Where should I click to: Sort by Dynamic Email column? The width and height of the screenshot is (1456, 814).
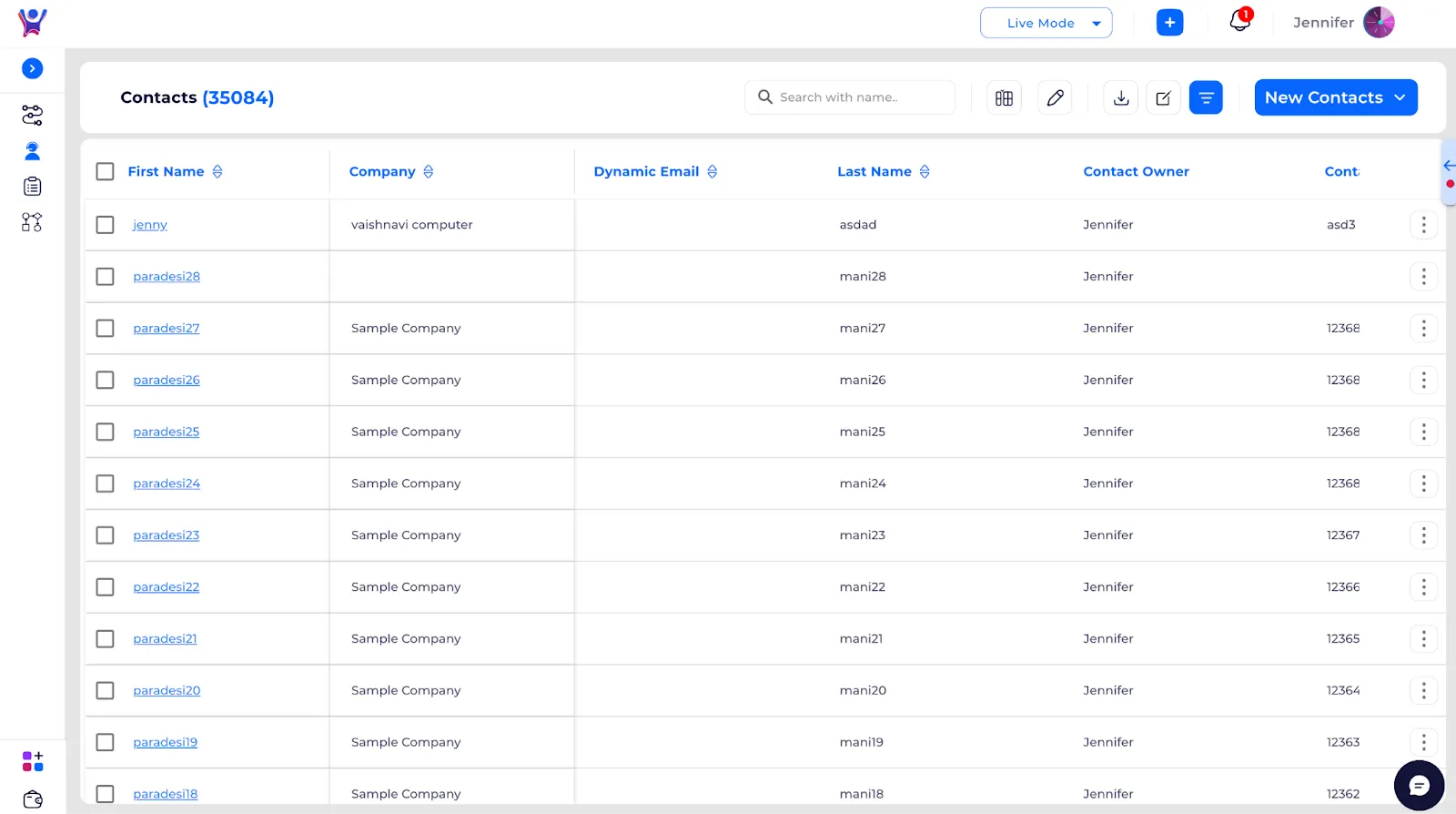click(713, 171)
